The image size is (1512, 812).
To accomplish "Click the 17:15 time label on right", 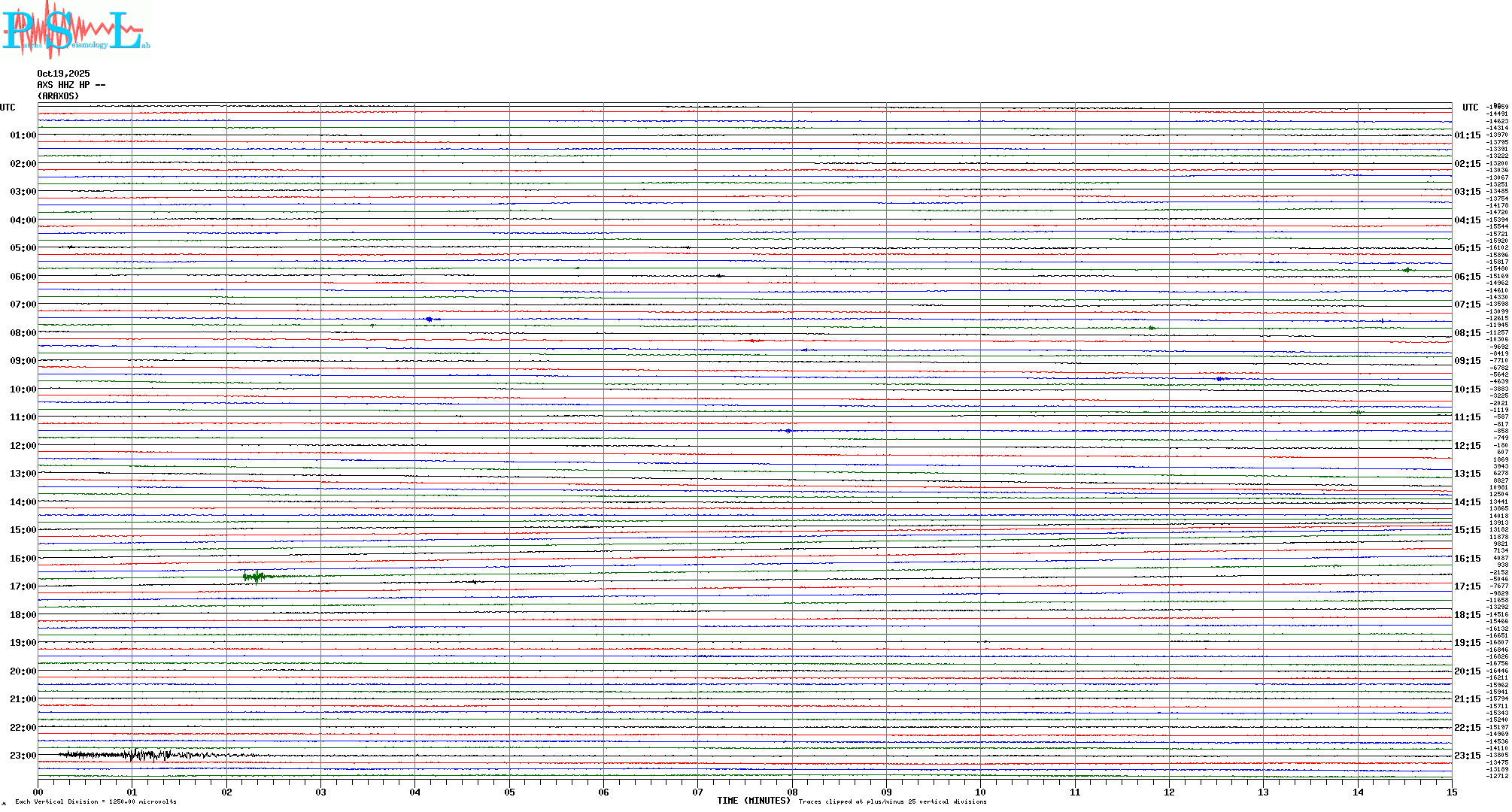I will [1467, 586].
